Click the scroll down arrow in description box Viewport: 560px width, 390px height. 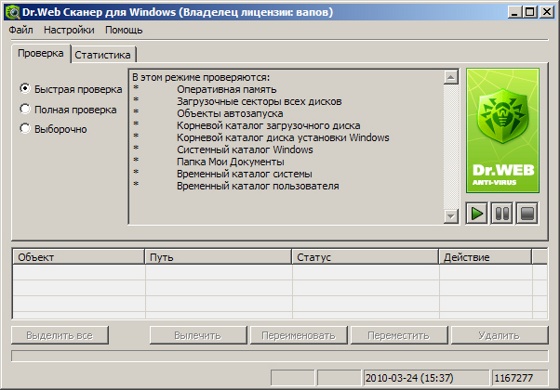tap(451, 216)
